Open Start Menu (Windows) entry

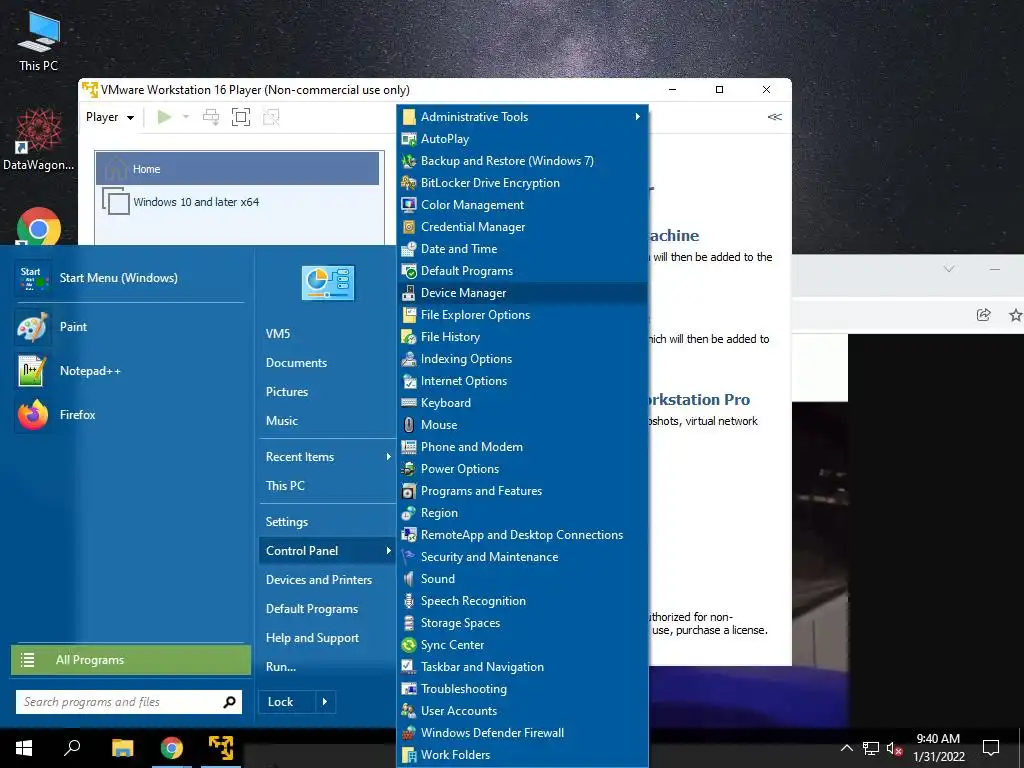coord(129,278)
